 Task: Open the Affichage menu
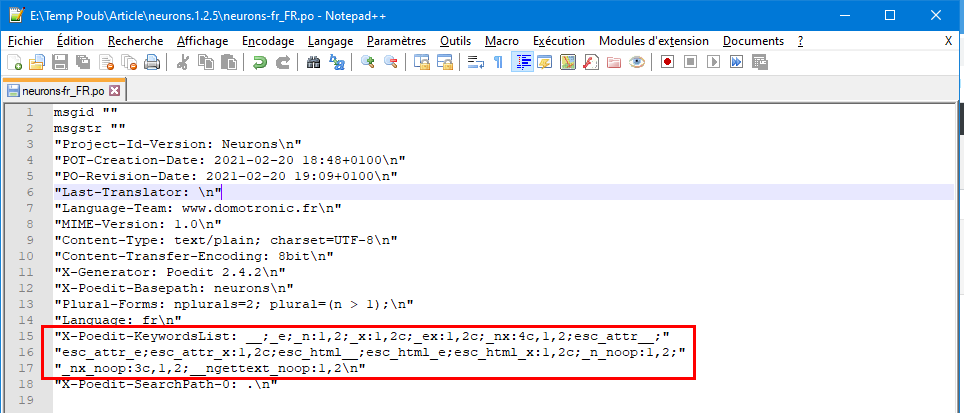click(x=202, y=41)
